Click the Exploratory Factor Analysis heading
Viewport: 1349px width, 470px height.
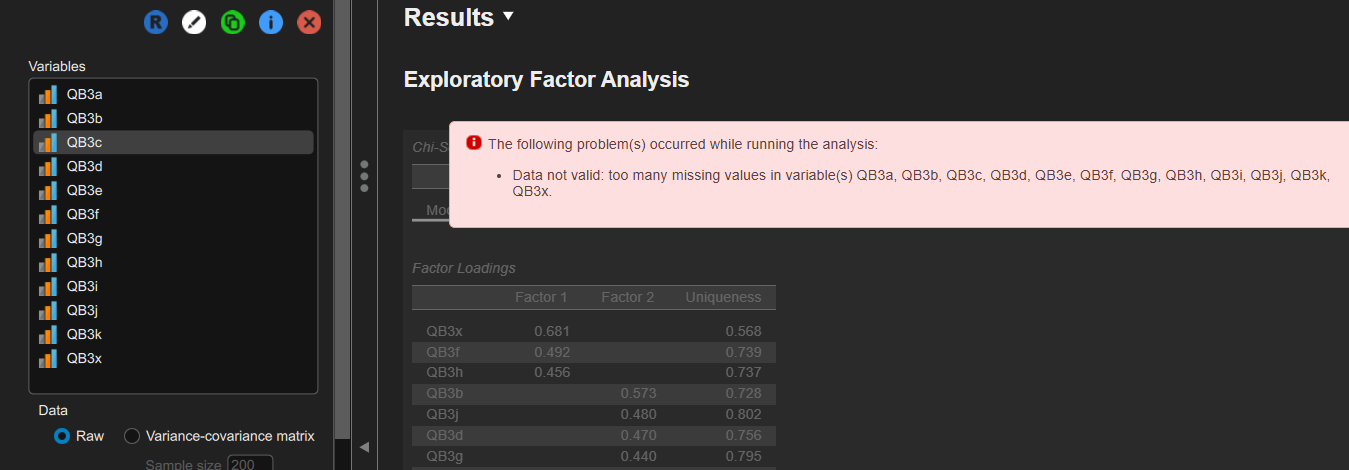pyautogui.click(x=546, y=80)
